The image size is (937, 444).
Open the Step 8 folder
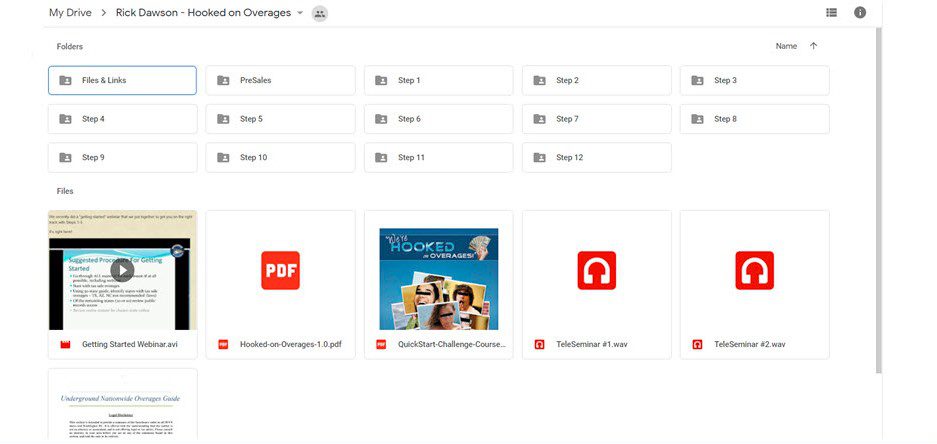point(755,119)
